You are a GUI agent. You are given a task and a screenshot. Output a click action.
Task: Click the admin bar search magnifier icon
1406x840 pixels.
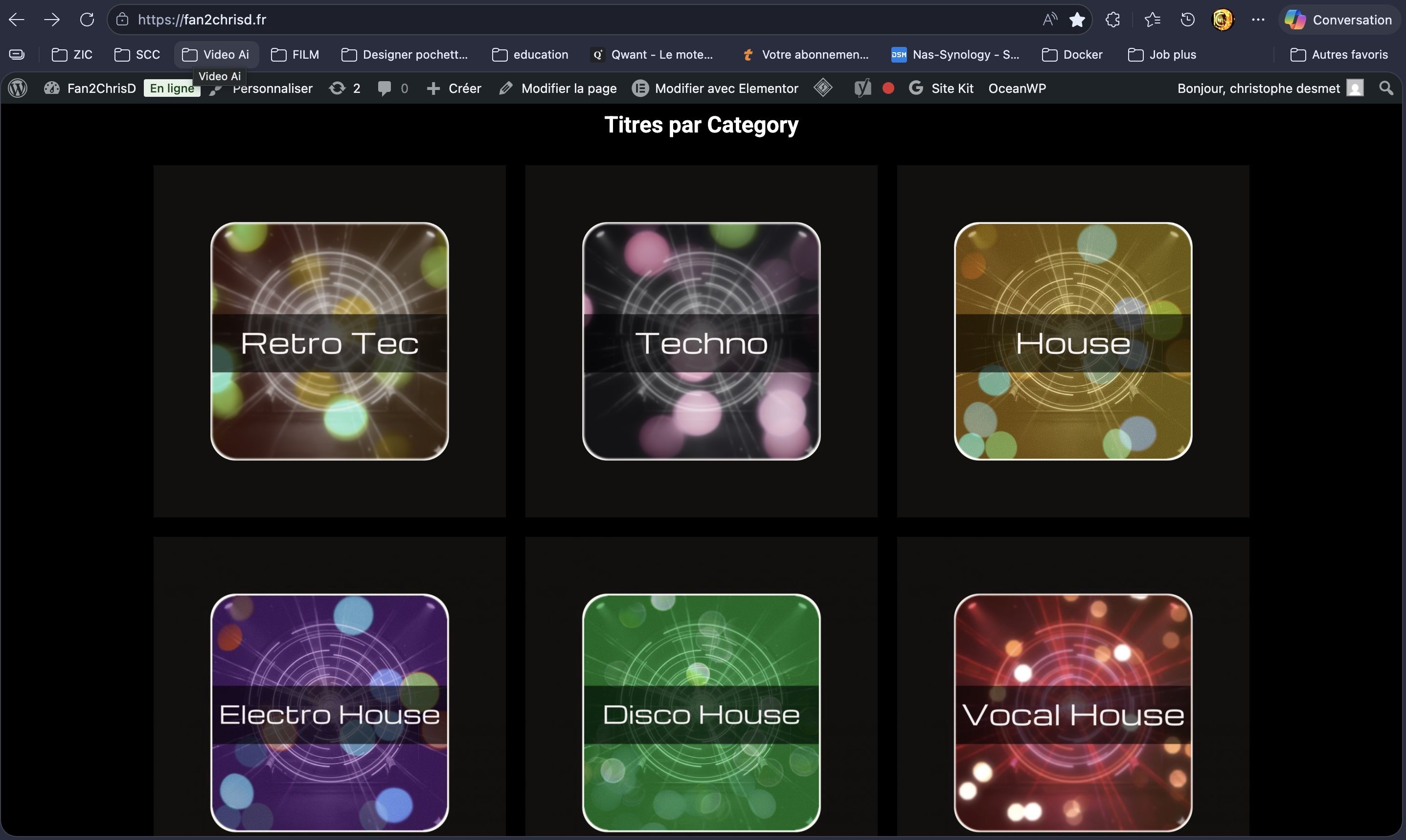1385,88
